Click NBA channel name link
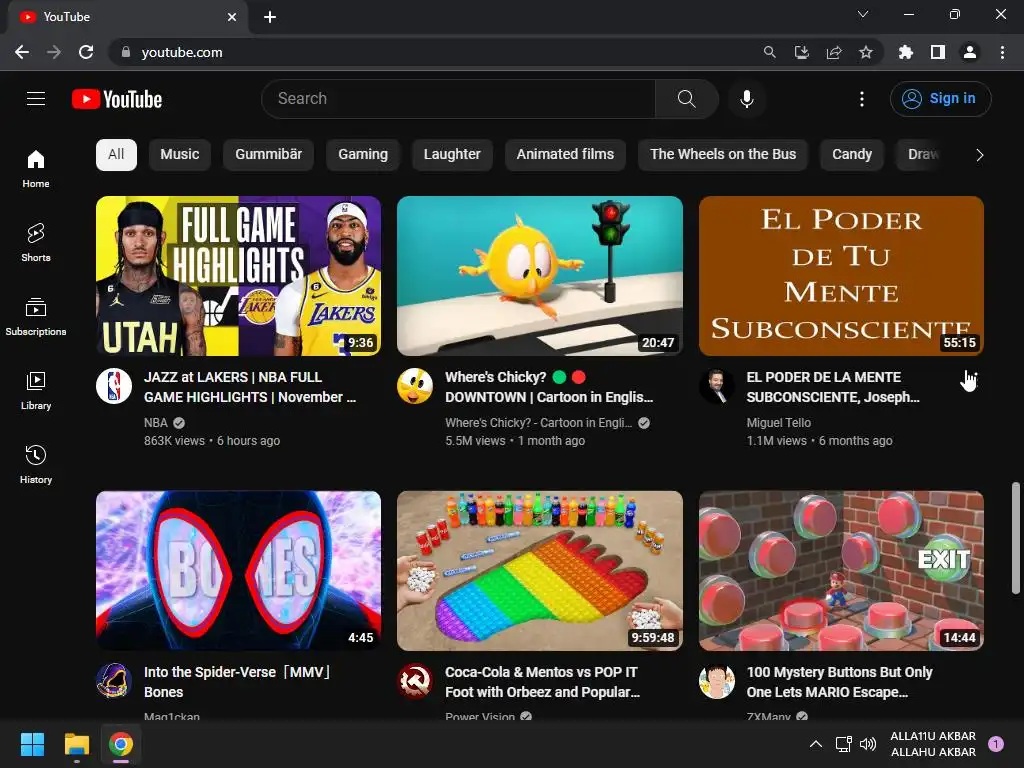The width and height of the screenshot is (1024, 768). (155, 423)
